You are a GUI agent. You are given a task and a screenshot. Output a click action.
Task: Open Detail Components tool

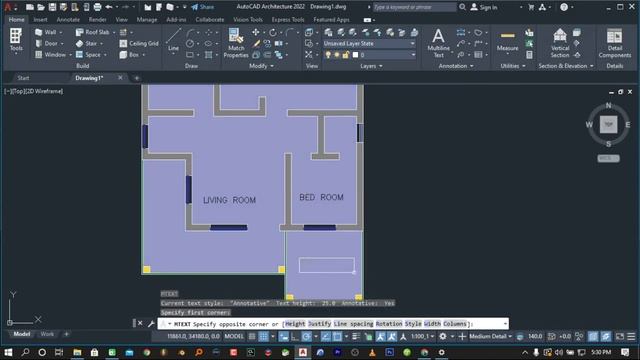tap(615, 43)
